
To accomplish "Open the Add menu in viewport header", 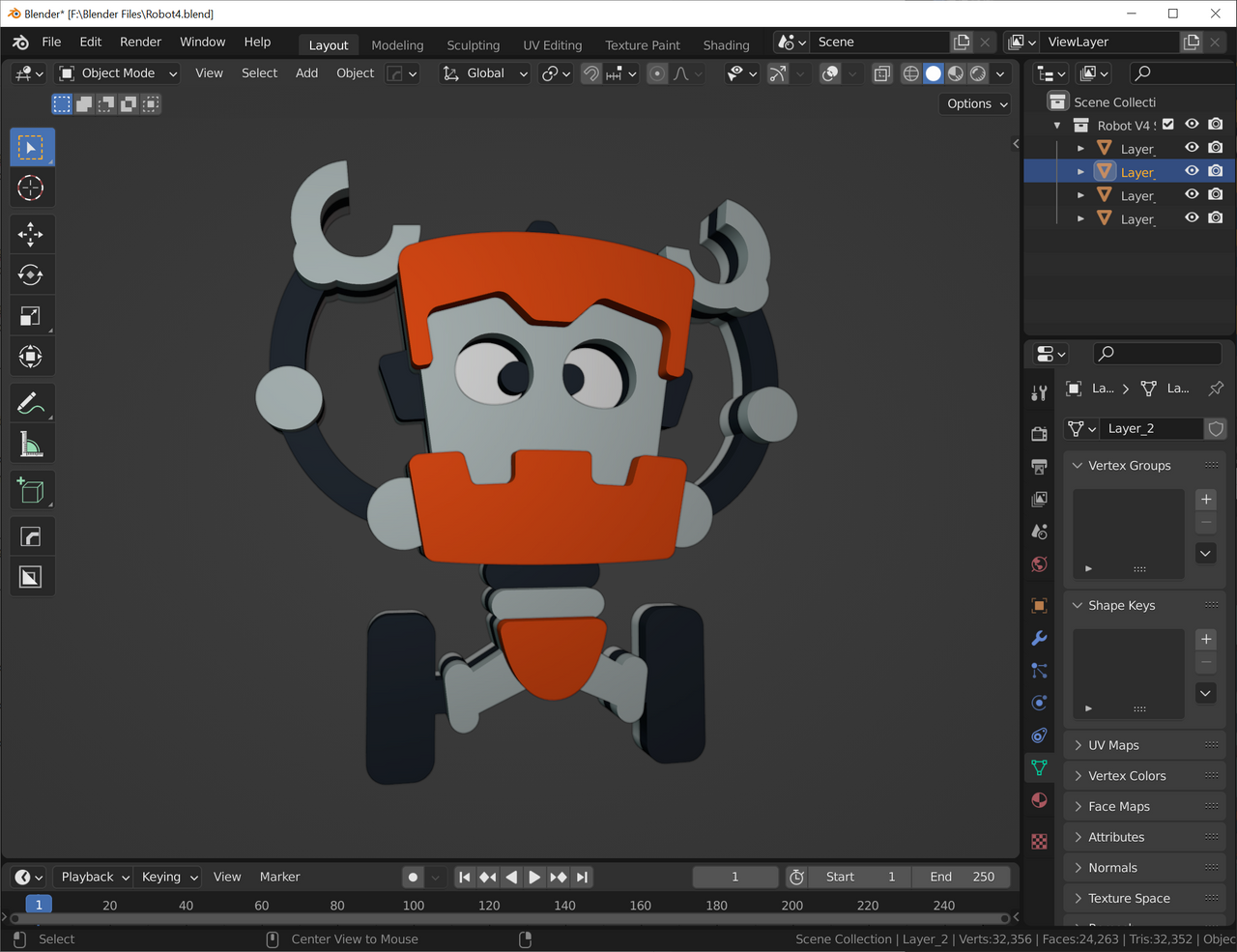I will pos(306,73).
